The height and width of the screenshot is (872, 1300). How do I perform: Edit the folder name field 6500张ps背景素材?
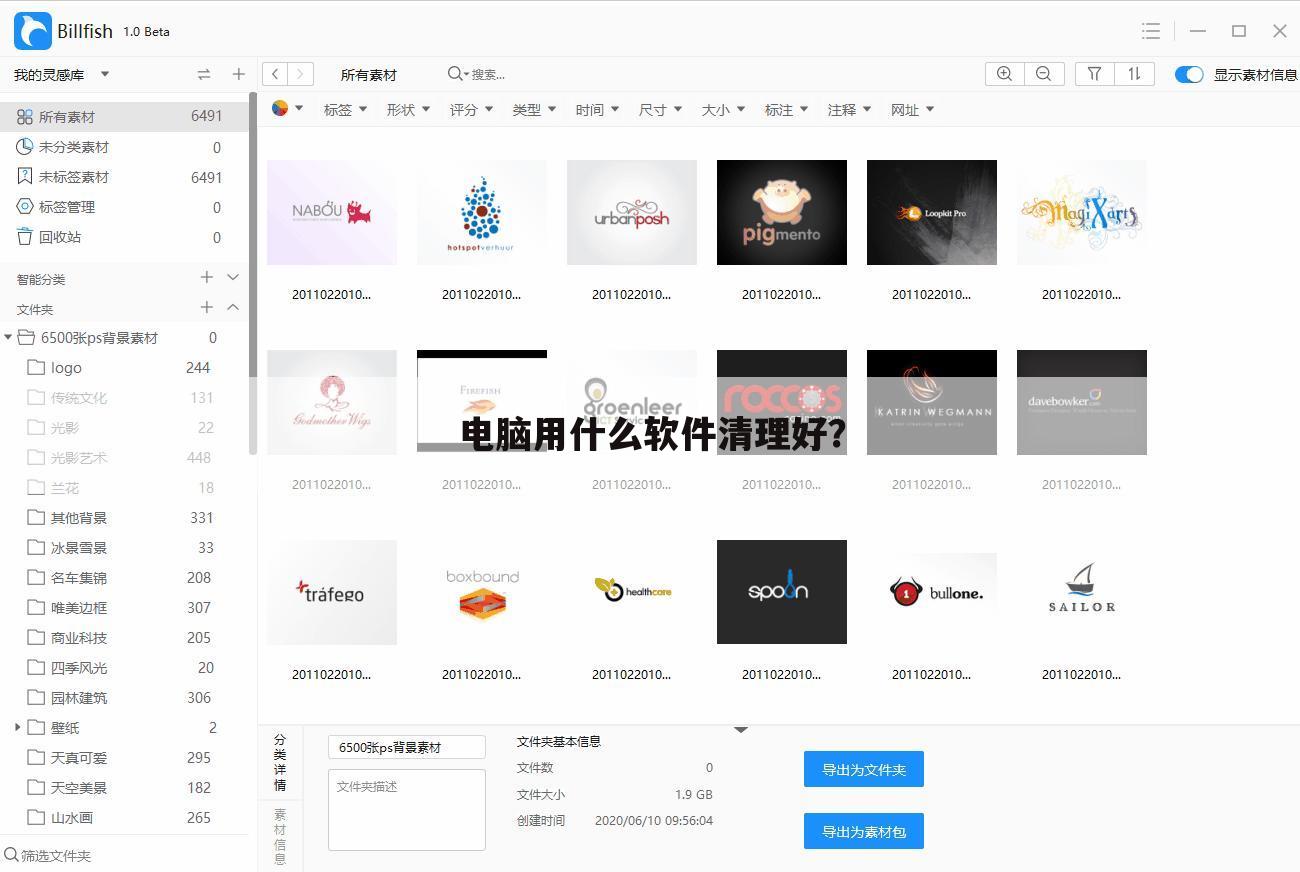point(407,747)
